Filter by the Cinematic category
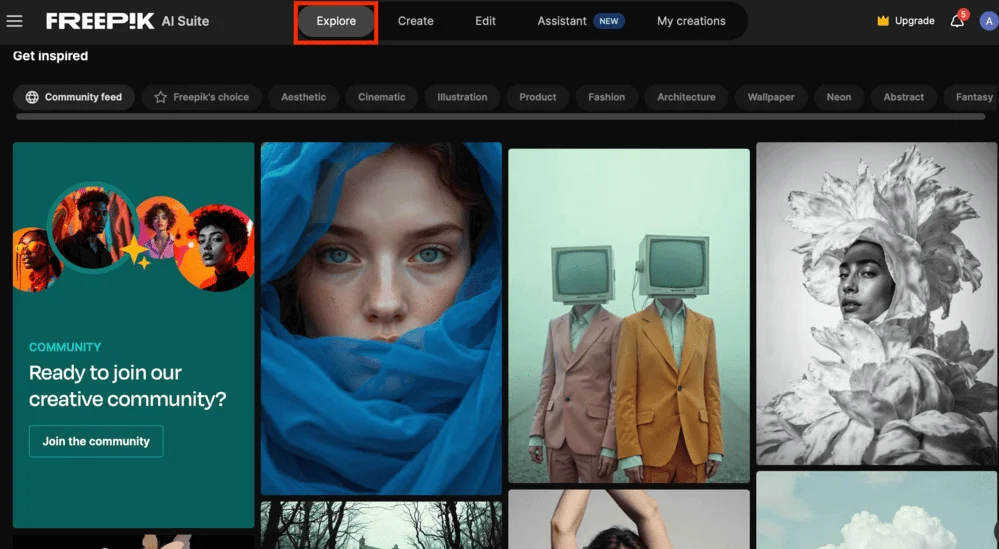 382,97
